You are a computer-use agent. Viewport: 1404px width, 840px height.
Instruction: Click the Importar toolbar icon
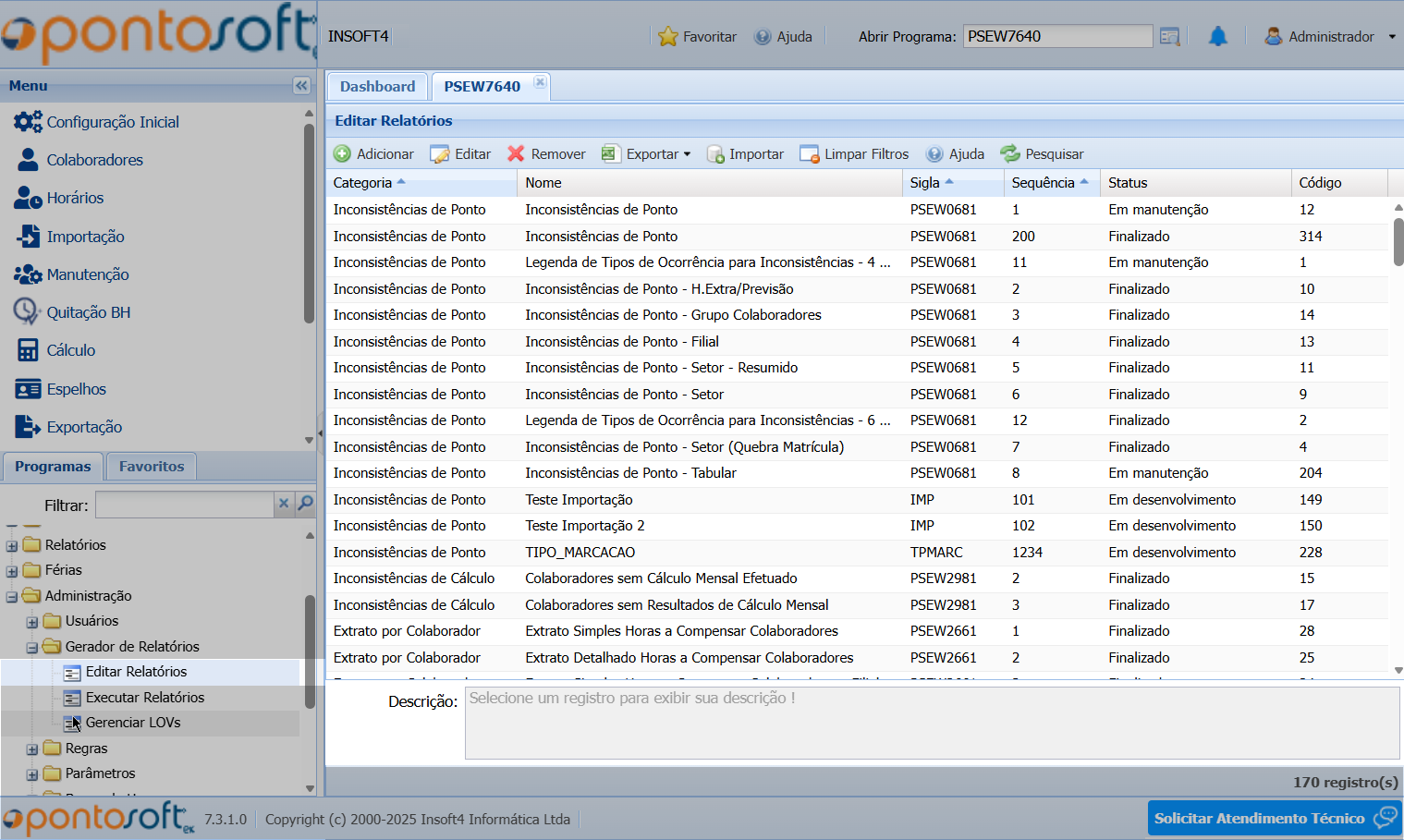(x=715, y=154)
